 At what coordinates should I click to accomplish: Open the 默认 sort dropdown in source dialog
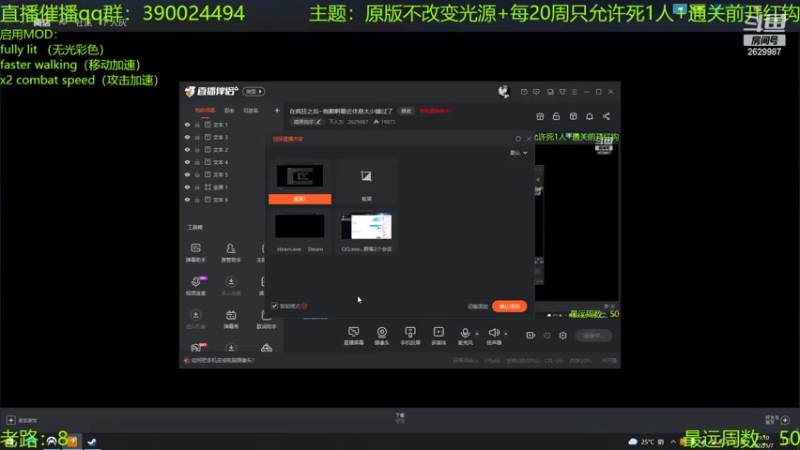[x=519, y=153]
